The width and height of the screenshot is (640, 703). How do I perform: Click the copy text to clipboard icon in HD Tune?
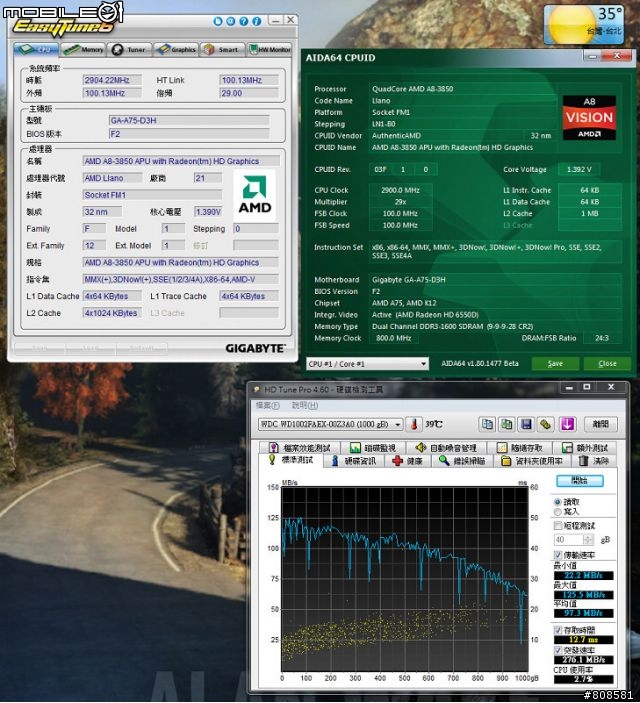(487, 424)
